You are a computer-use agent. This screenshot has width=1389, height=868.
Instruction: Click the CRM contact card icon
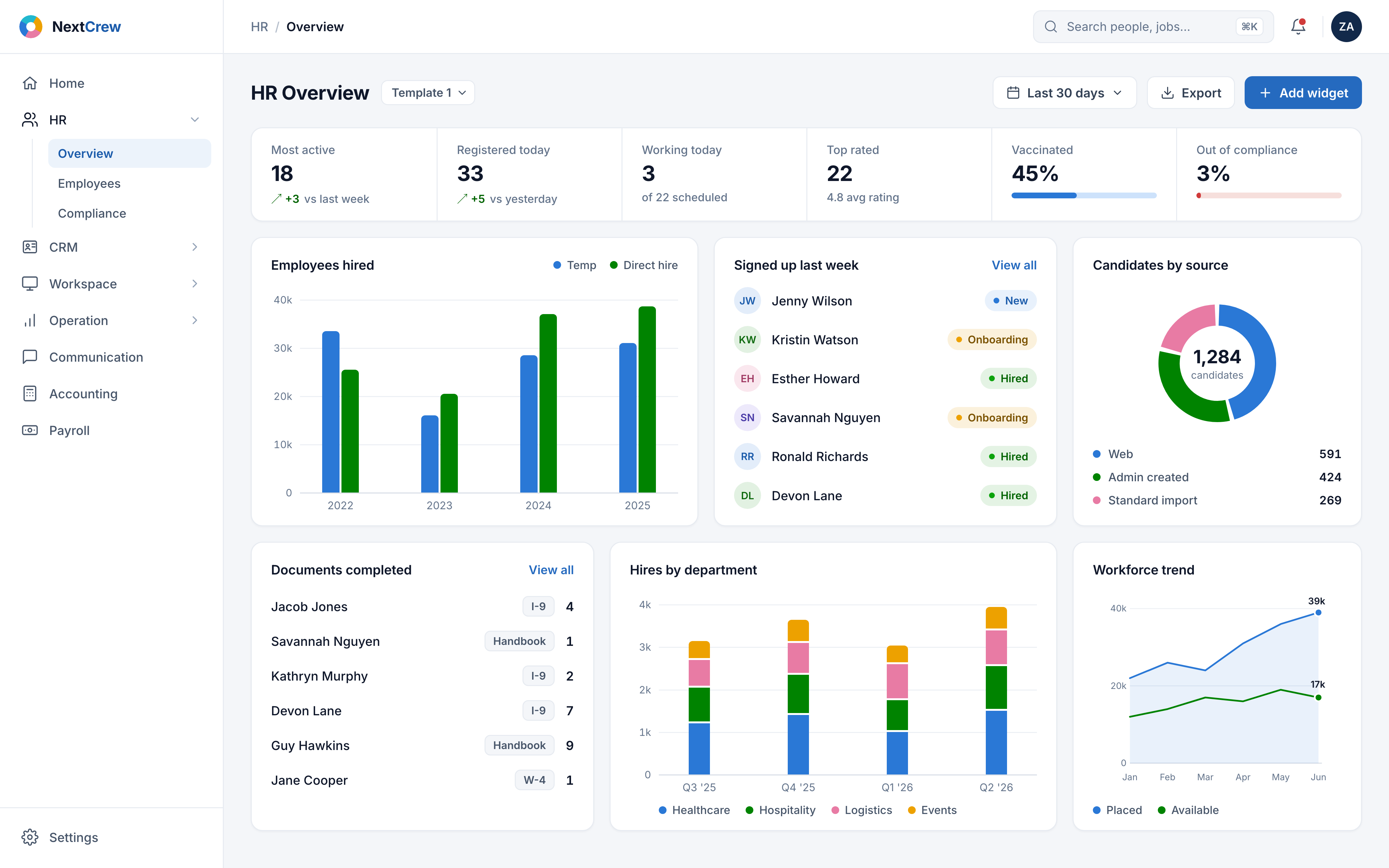tap(30, 247)
